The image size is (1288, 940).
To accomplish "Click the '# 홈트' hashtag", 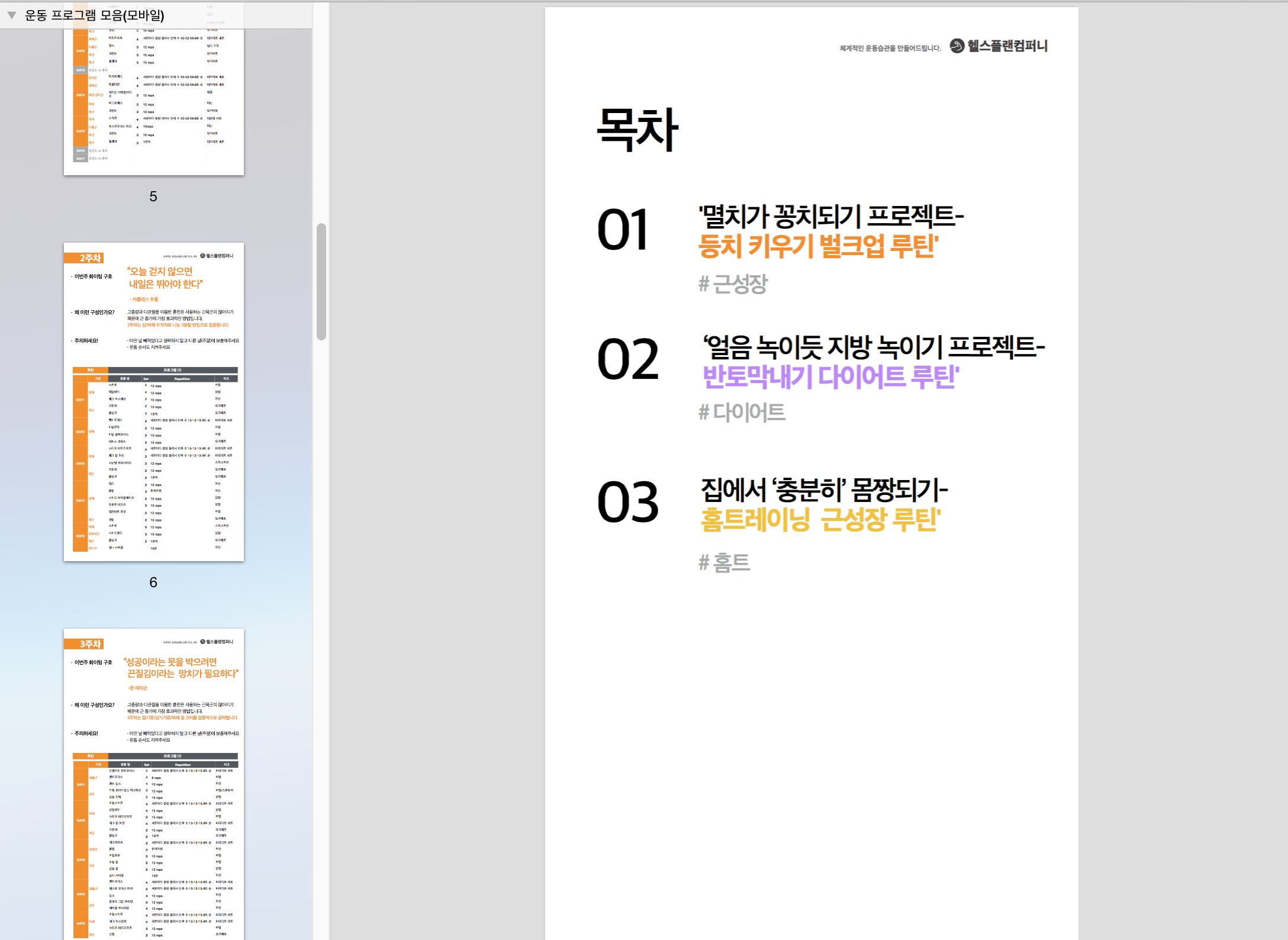I will (x=724, y=562).
